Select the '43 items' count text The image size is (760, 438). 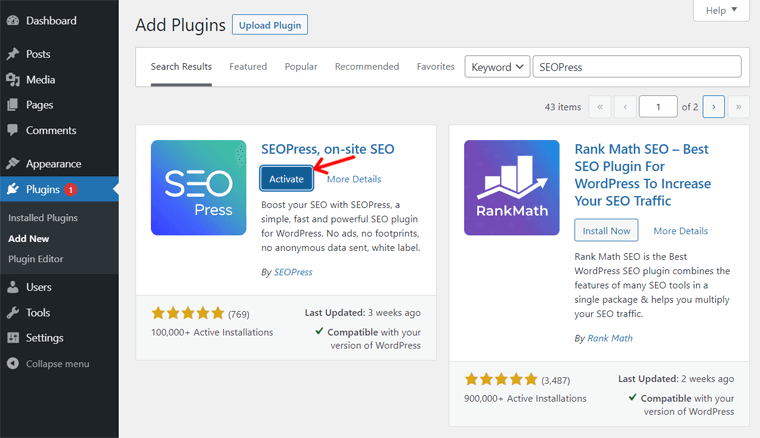[563, 107]
